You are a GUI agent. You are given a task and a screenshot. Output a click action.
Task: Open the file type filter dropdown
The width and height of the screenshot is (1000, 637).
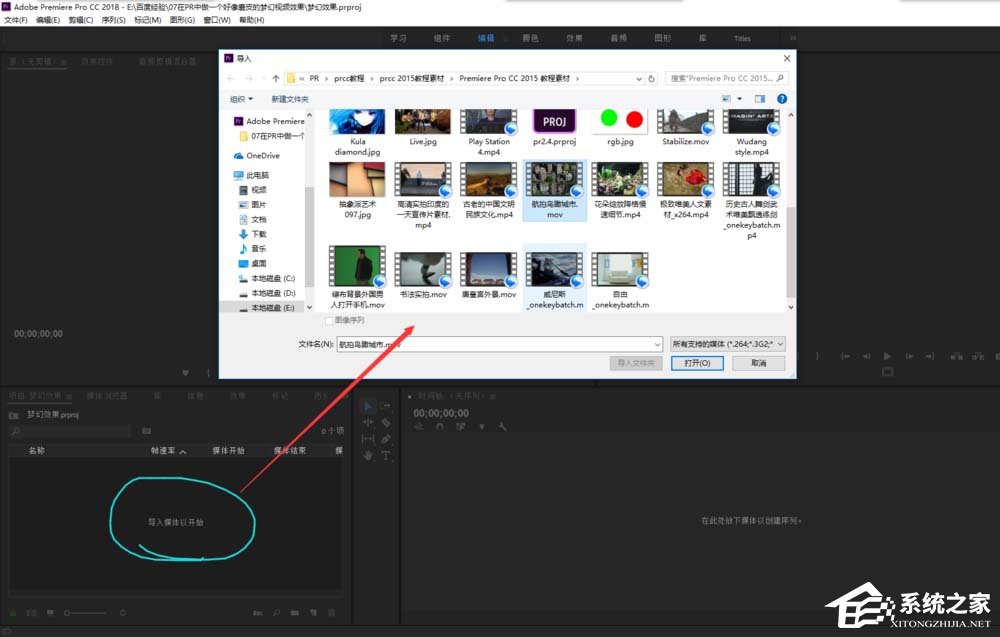tap(728, 344)
